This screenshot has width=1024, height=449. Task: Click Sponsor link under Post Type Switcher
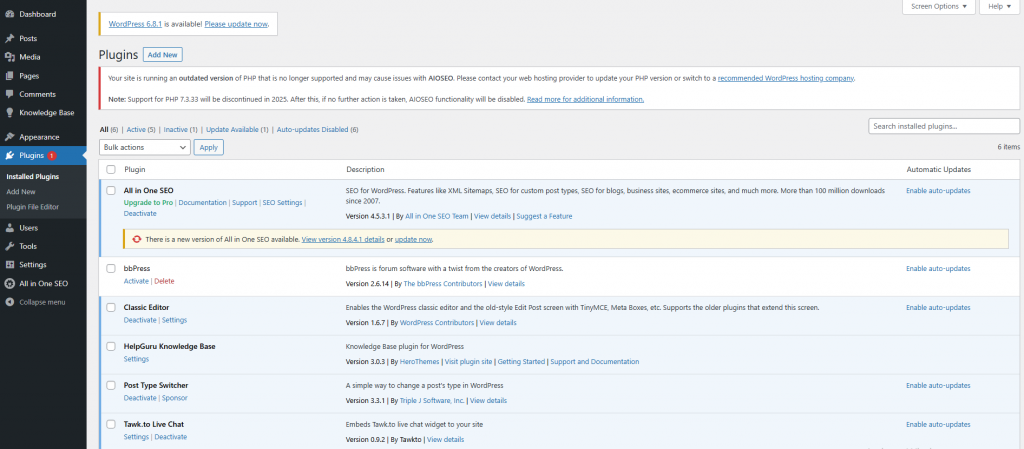[x=175, y=398]
